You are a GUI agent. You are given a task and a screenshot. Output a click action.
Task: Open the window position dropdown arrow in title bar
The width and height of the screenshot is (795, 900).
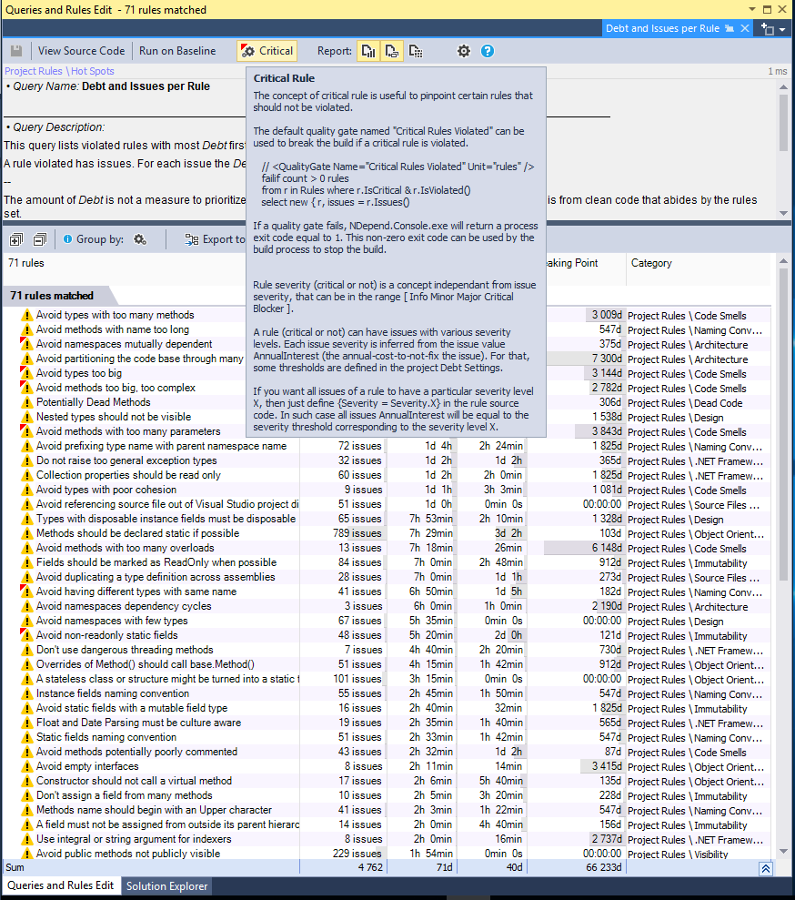click(754, 9)
